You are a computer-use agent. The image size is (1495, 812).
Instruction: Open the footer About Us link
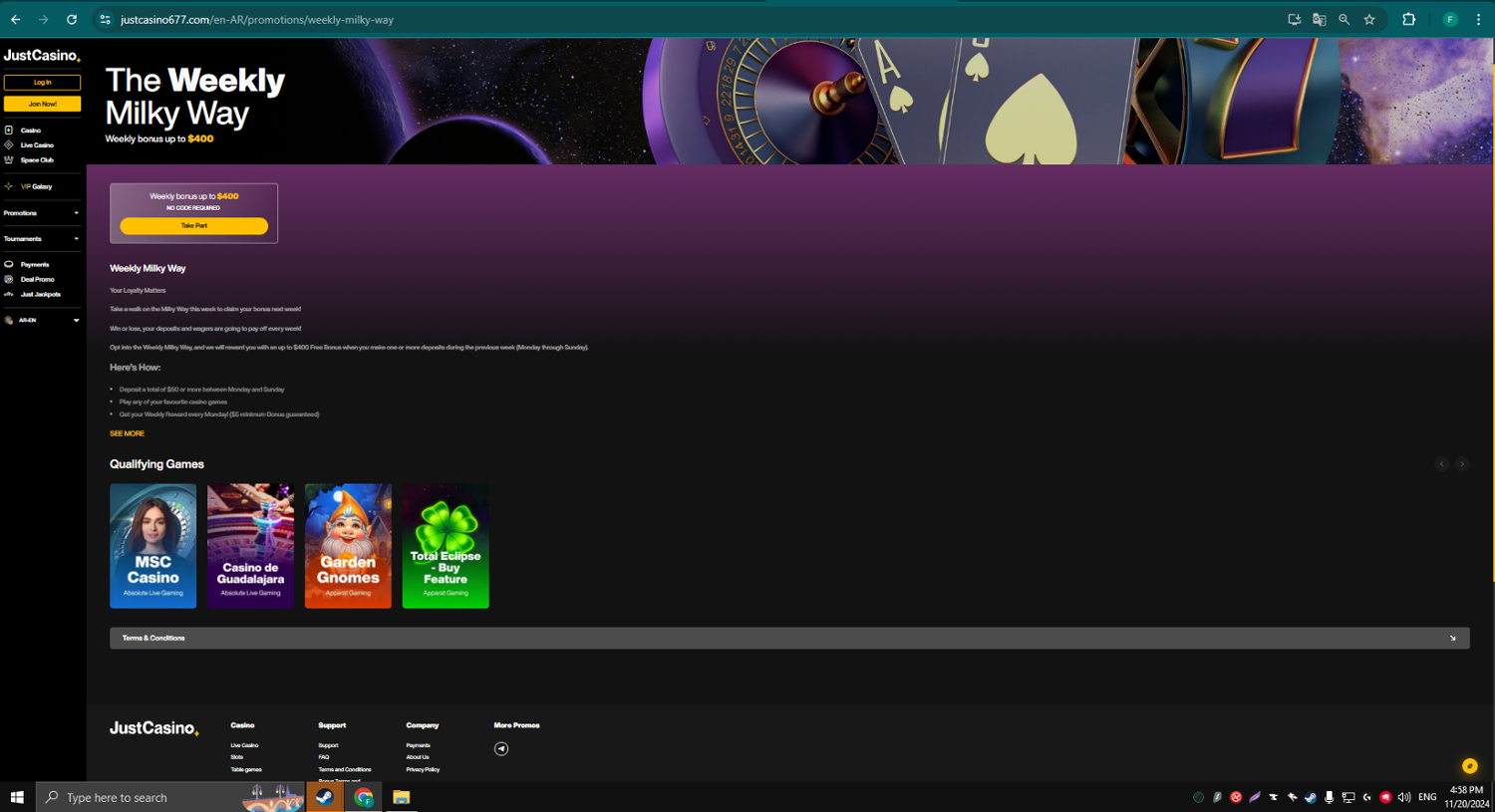click(418, 757)
